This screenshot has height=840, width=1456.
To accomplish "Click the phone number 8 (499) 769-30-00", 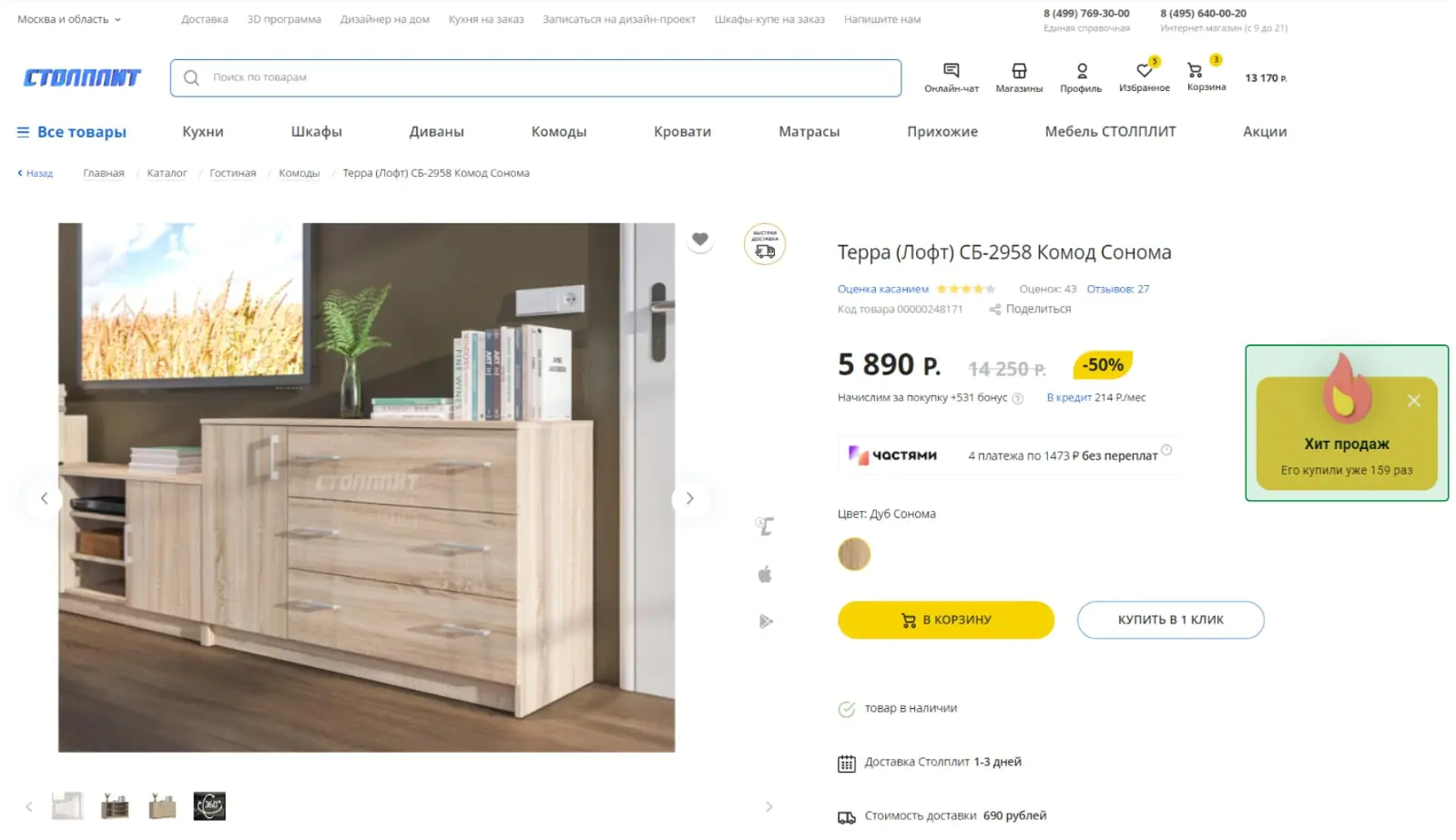I will point(1086,14).
